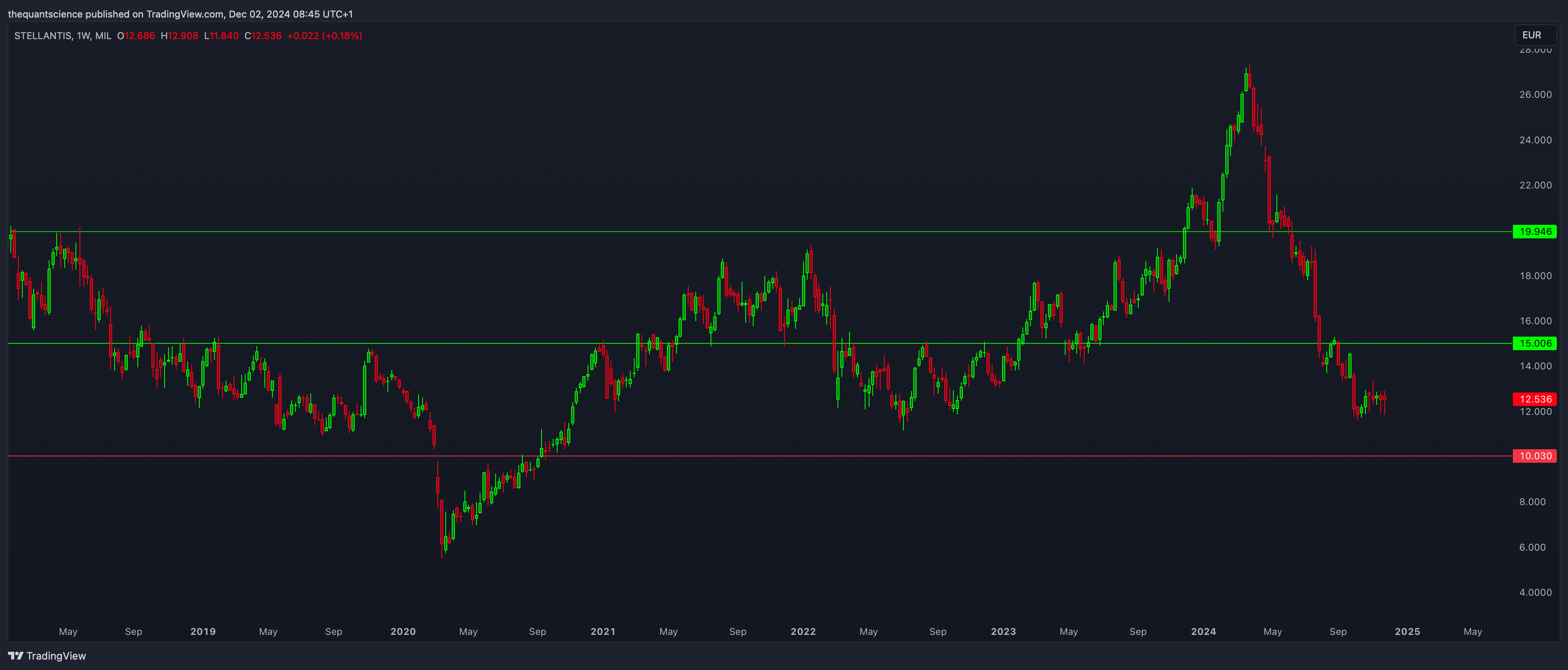Select the 19.946 green price label
Screen dimensions: 1568x670
click(1534, 231)
